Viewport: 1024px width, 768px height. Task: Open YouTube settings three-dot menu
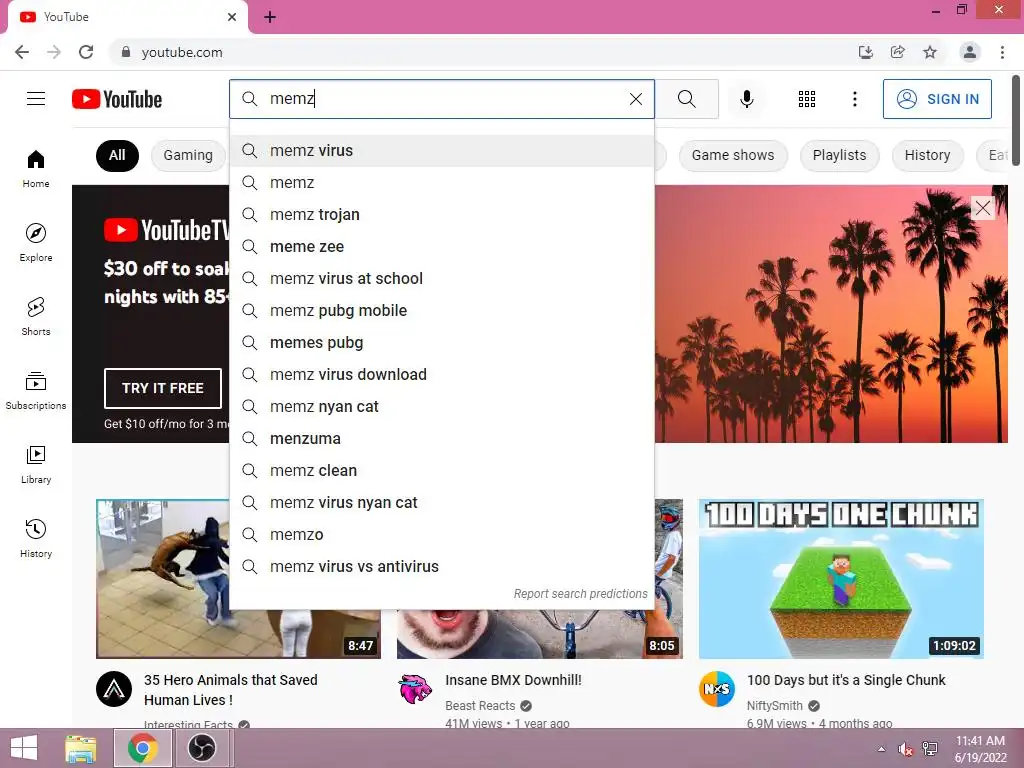(x=854, y=99)
